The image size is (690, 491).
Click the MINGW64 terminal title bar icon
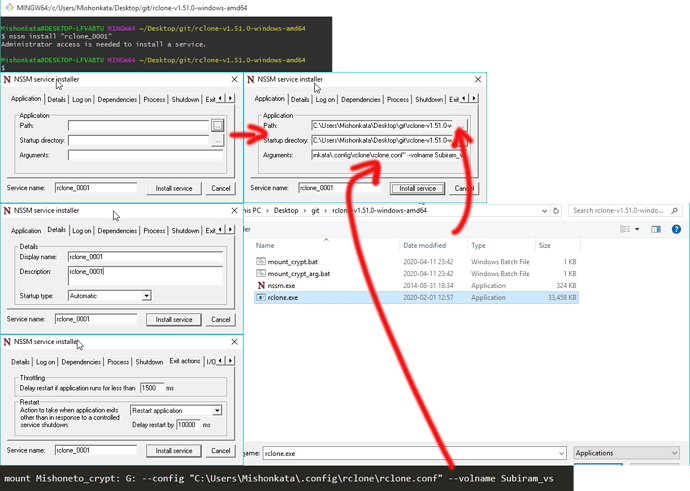[9, 7]
